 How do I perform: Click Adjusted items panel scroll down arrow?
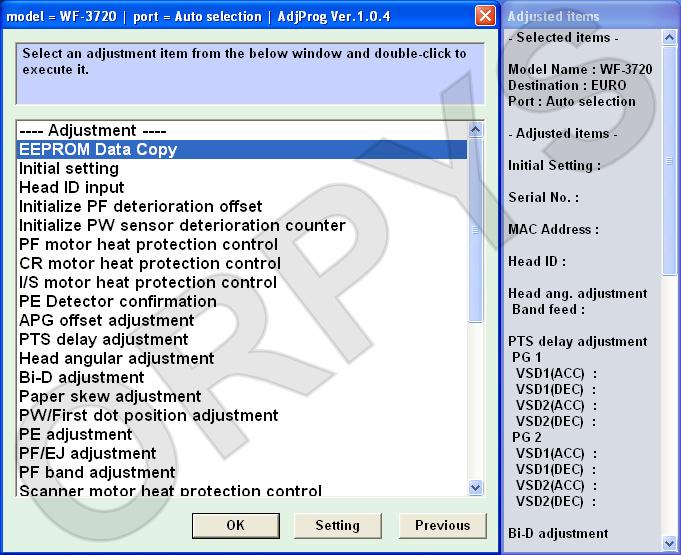click(x=669, y=543)
